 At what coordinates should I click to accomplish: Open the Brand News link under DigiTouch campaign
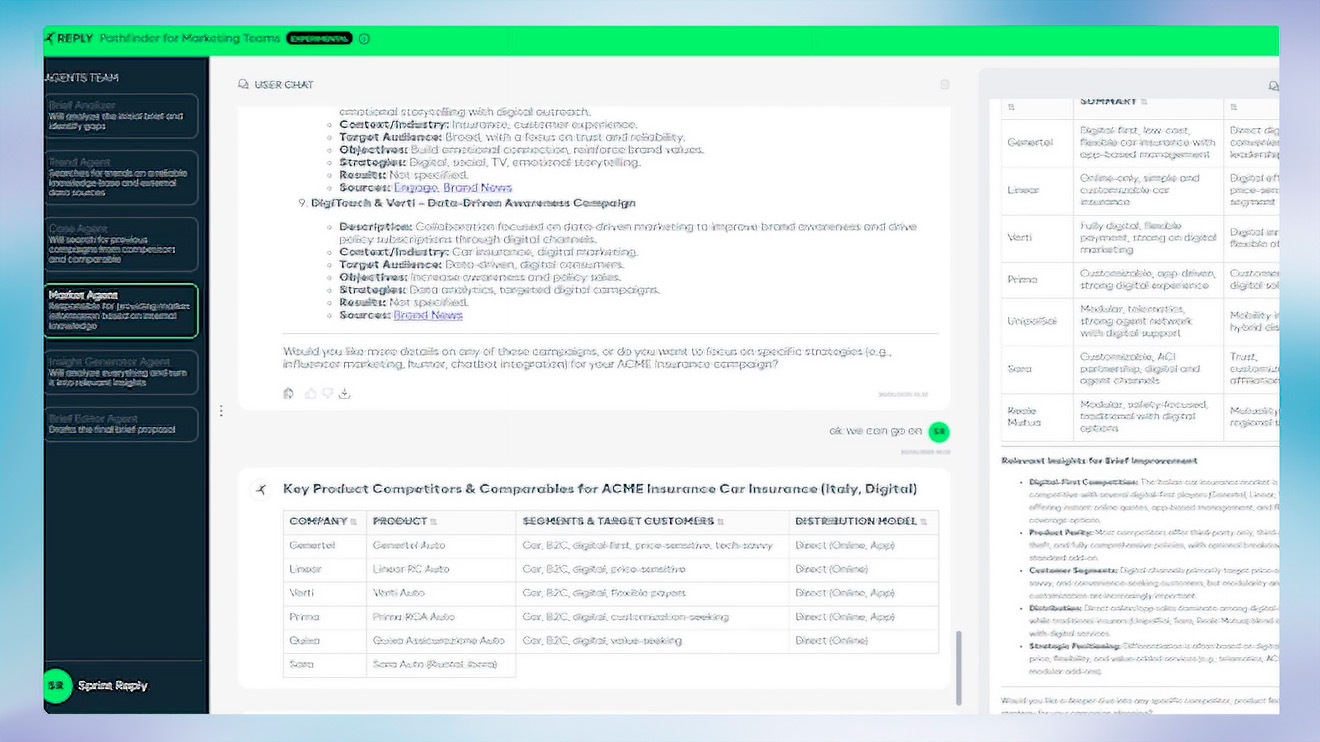point(428,315)
